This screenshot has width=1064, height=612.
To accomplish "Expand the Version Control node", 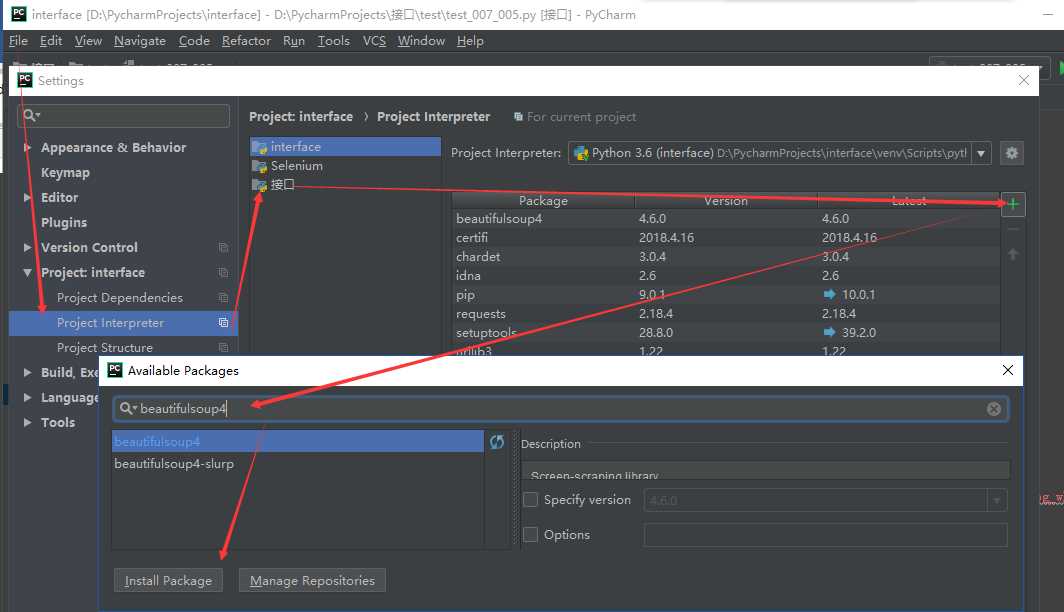I will coord(27,248).
